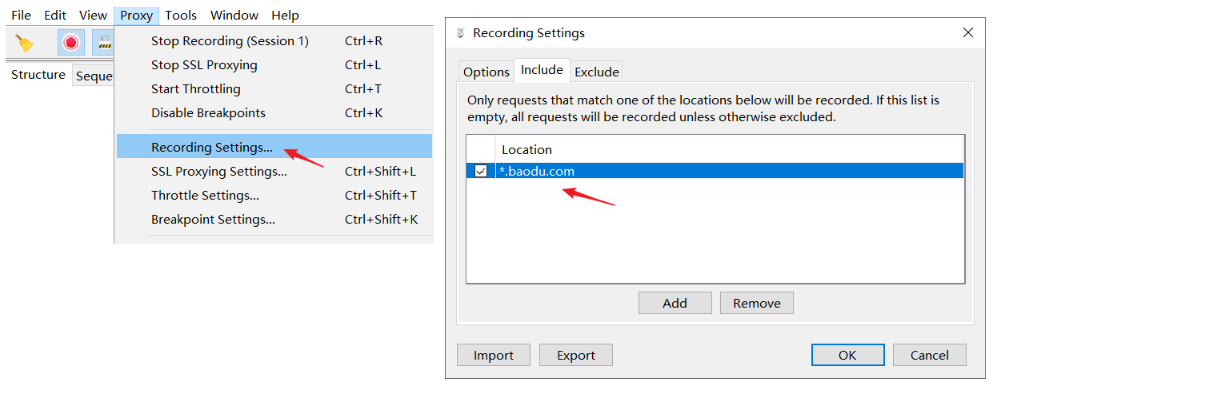The height and width of the screenshot is (403, 1222).
Task: Choose Disable Breakpoints menu item
Action: click(x=208, y=113)
